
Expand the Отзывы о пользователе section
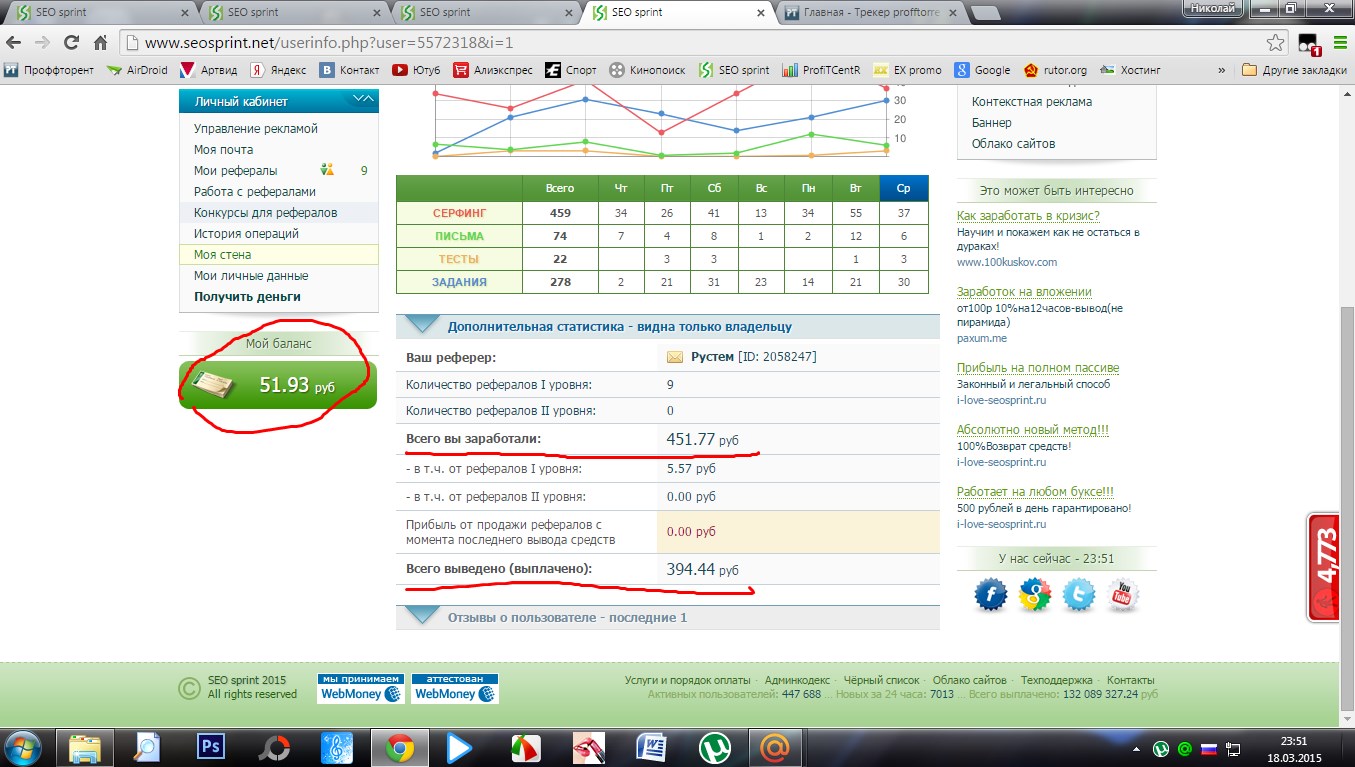[421, 617]
